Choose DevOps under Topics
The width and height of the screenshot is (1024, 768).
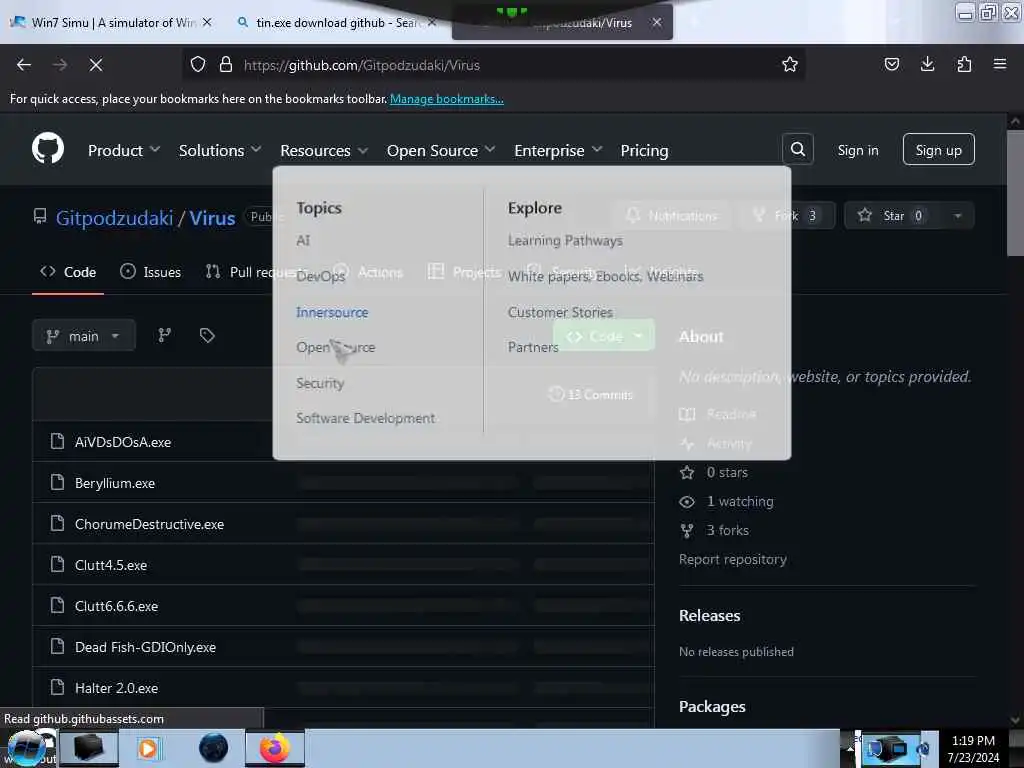click(x=320, y=276)
